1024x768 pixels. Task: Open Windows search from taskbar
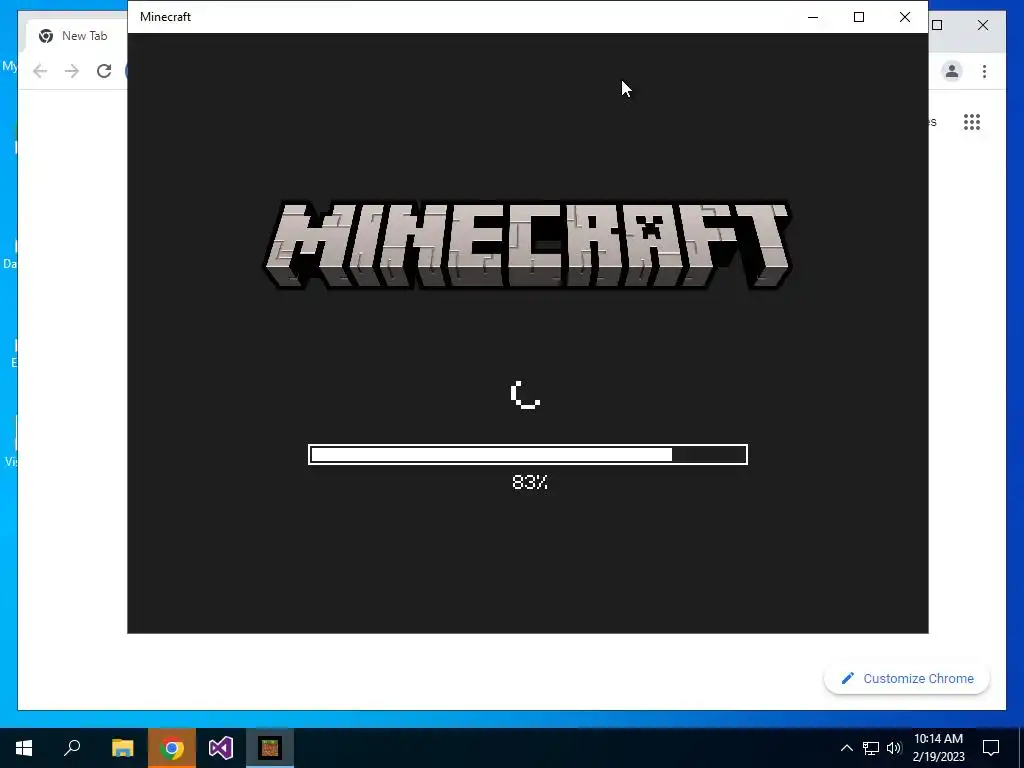tap(72, 748)
